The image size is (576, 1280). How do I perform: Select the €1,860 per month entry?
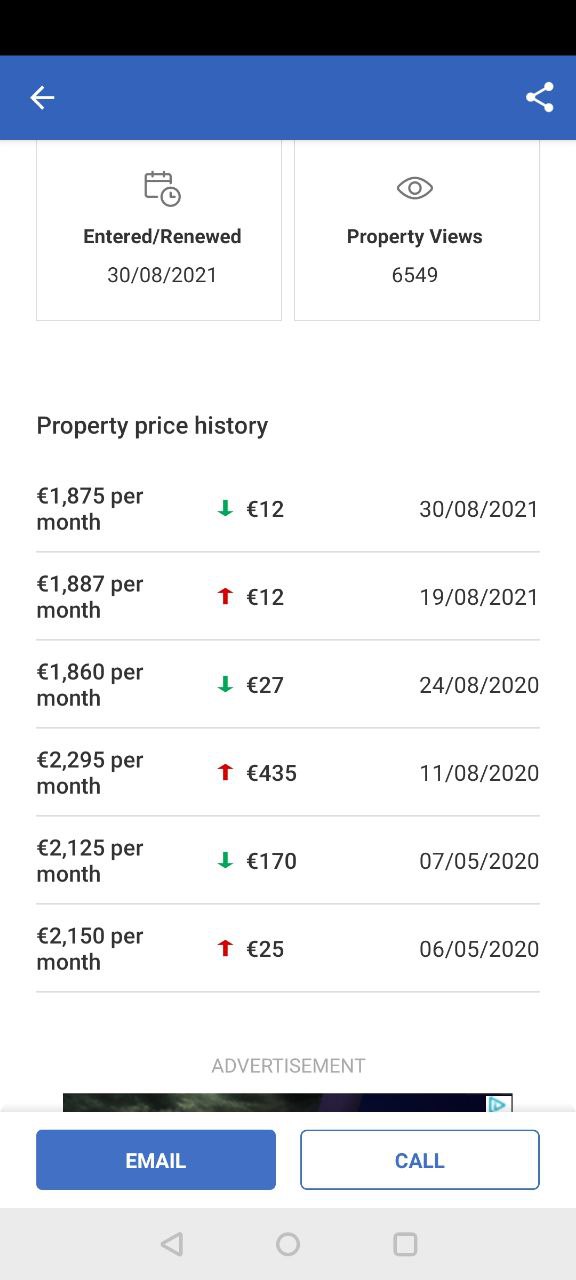click(x=288, y=685)
